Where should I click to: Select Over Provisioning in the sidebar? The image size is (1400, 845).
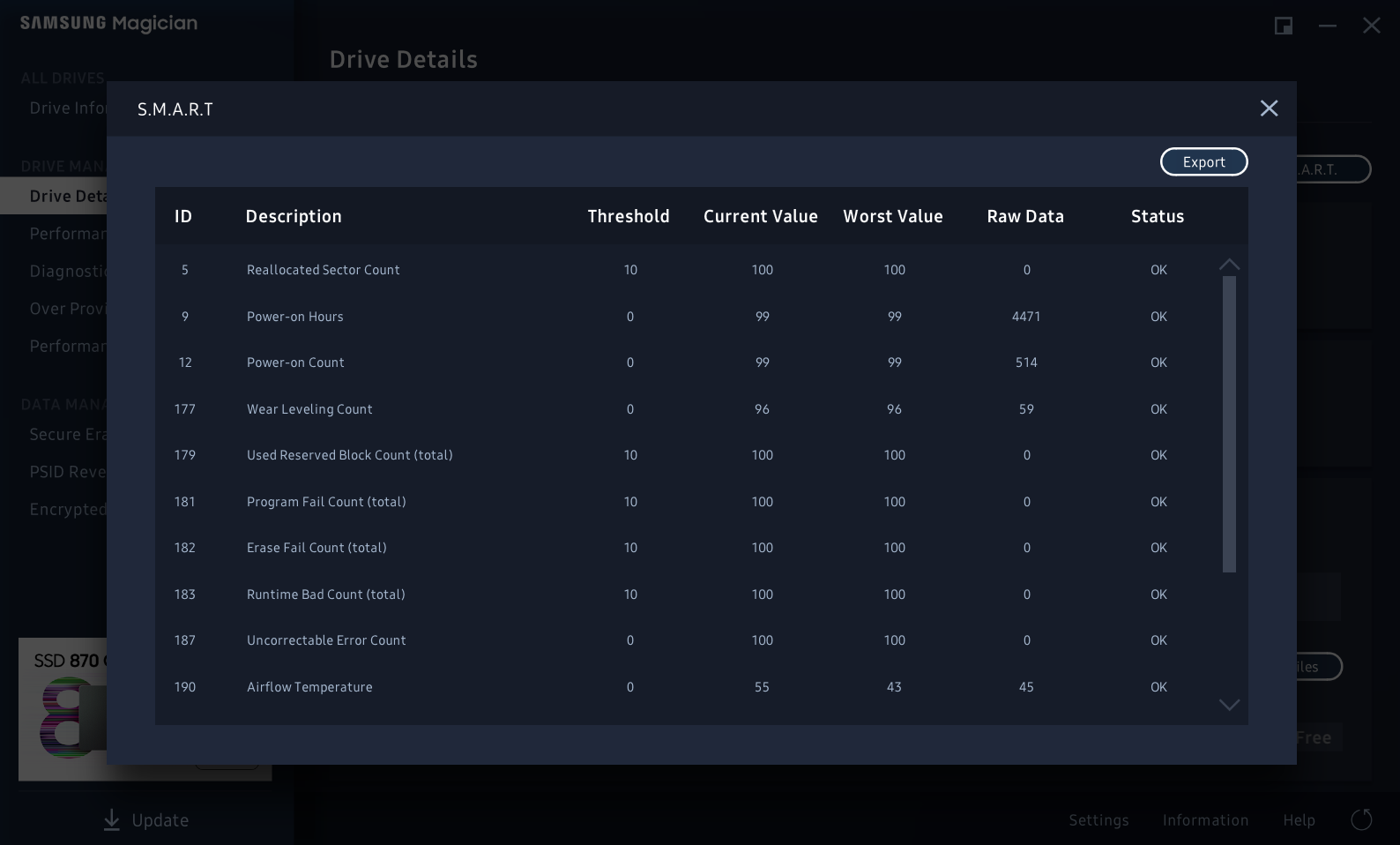(x=68, y=309)
